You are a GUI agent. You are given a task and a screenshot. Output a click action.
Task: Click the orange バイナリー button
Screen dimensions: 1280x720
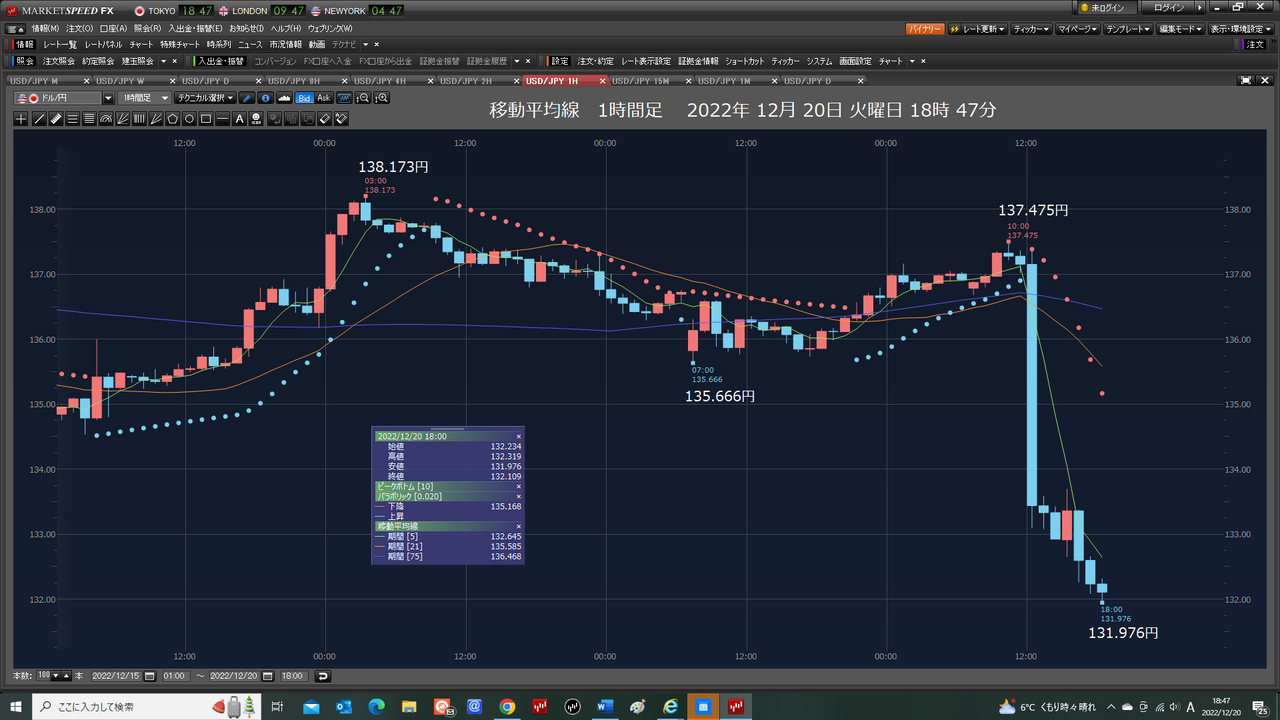point(924,29)
